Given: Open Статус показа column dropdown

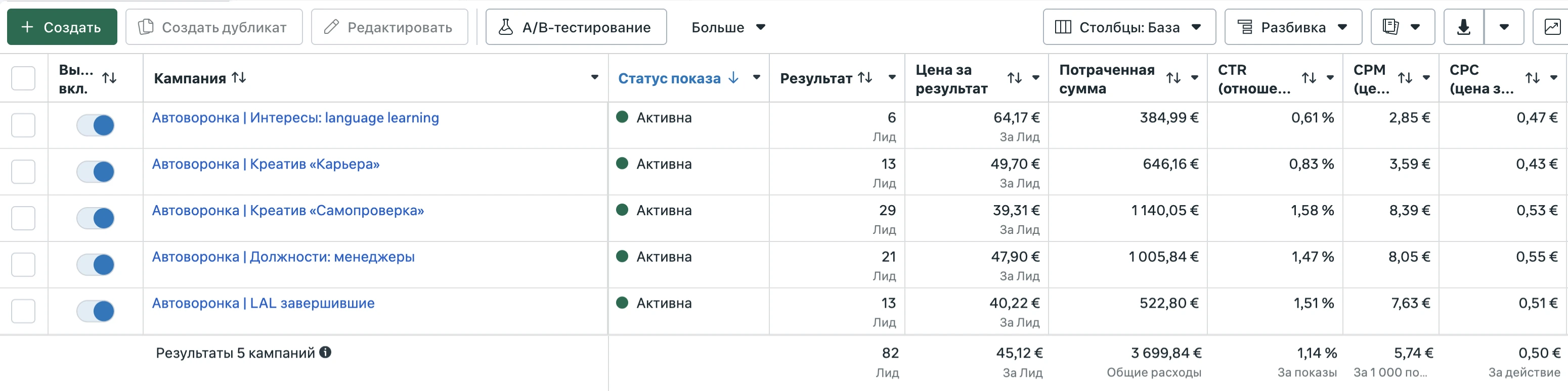Looking at the screenshot, I should coord(756,77).
